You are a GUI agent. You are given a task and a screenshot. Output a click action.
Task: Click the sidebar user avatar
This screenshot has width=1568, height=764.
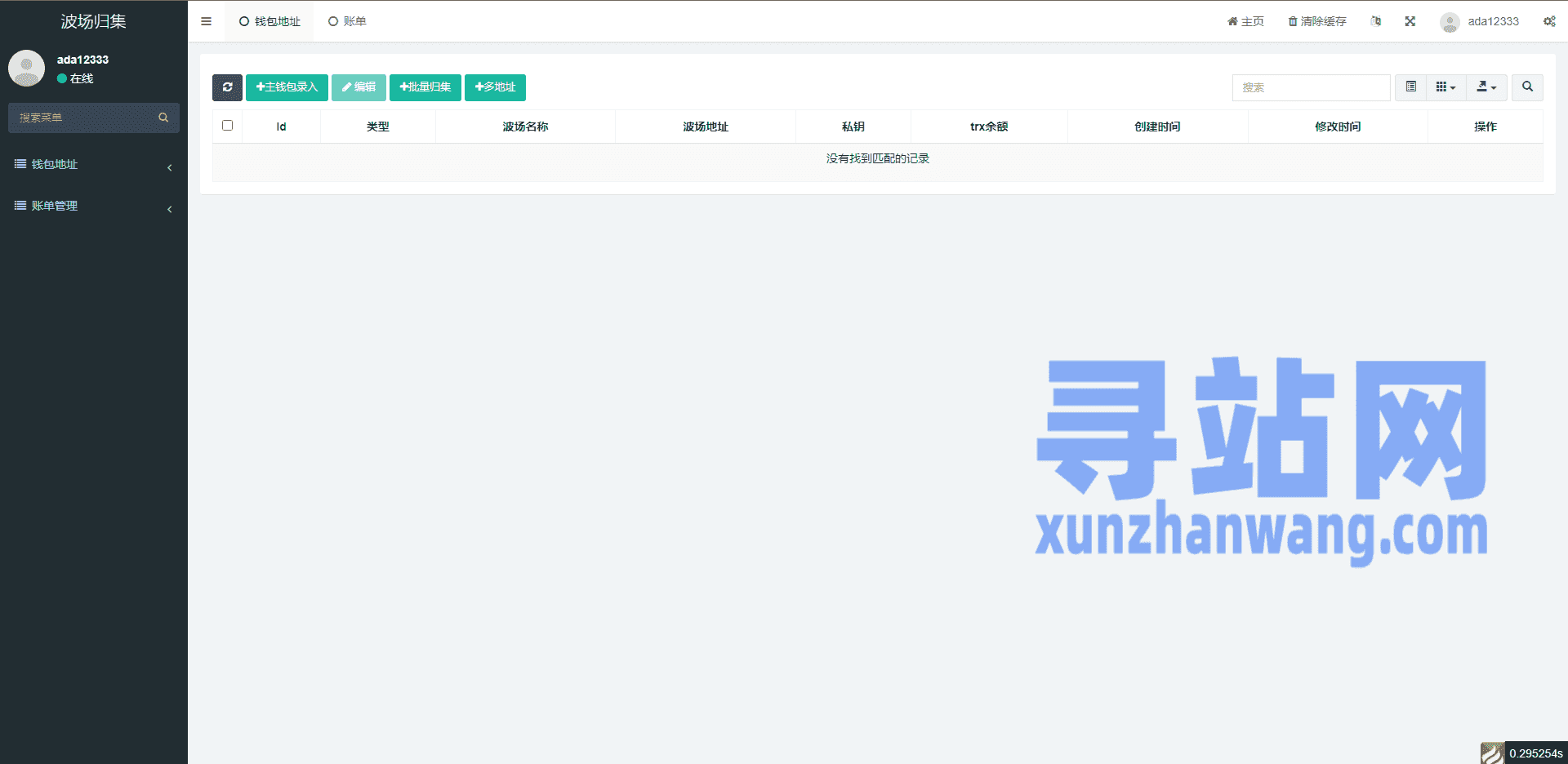click(26, 69)
